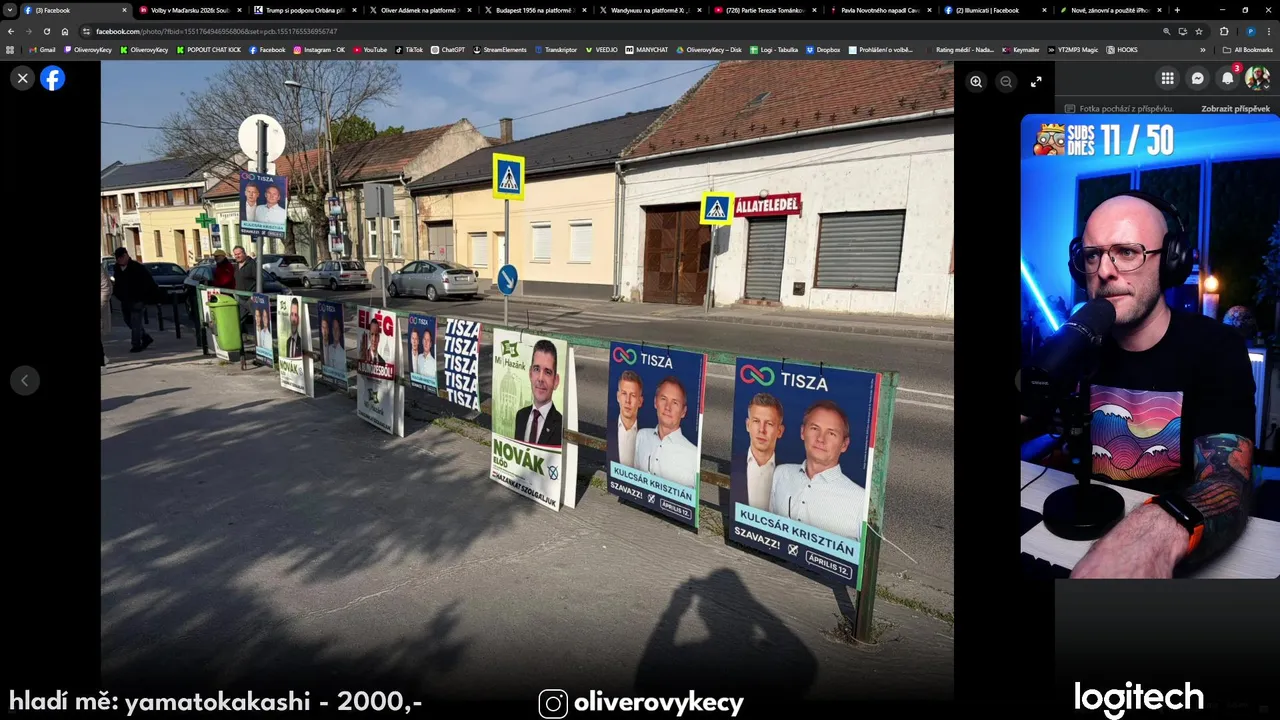Open the Dropbox bookmark

pos(823,49)
